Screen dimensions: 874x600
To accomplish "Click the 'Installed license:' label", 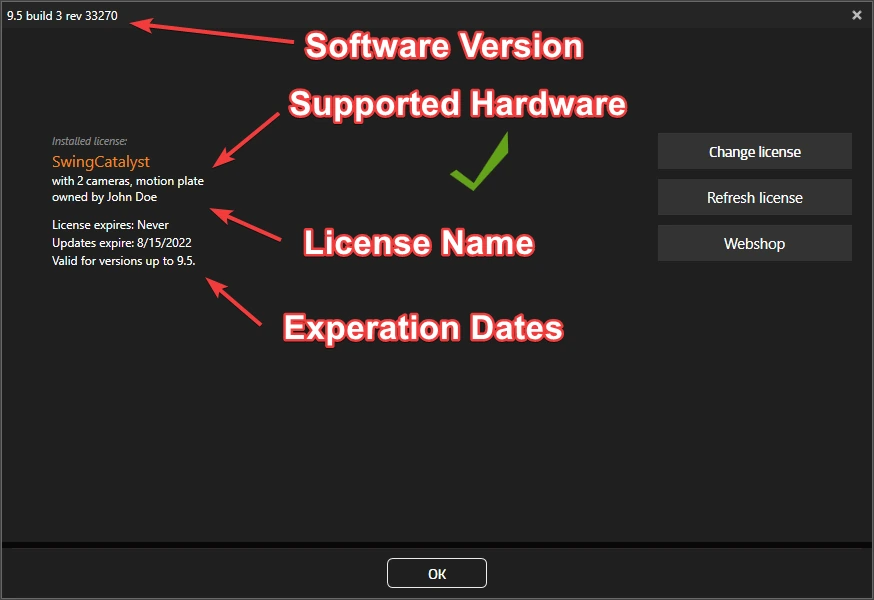I will (x=89, y=141).
